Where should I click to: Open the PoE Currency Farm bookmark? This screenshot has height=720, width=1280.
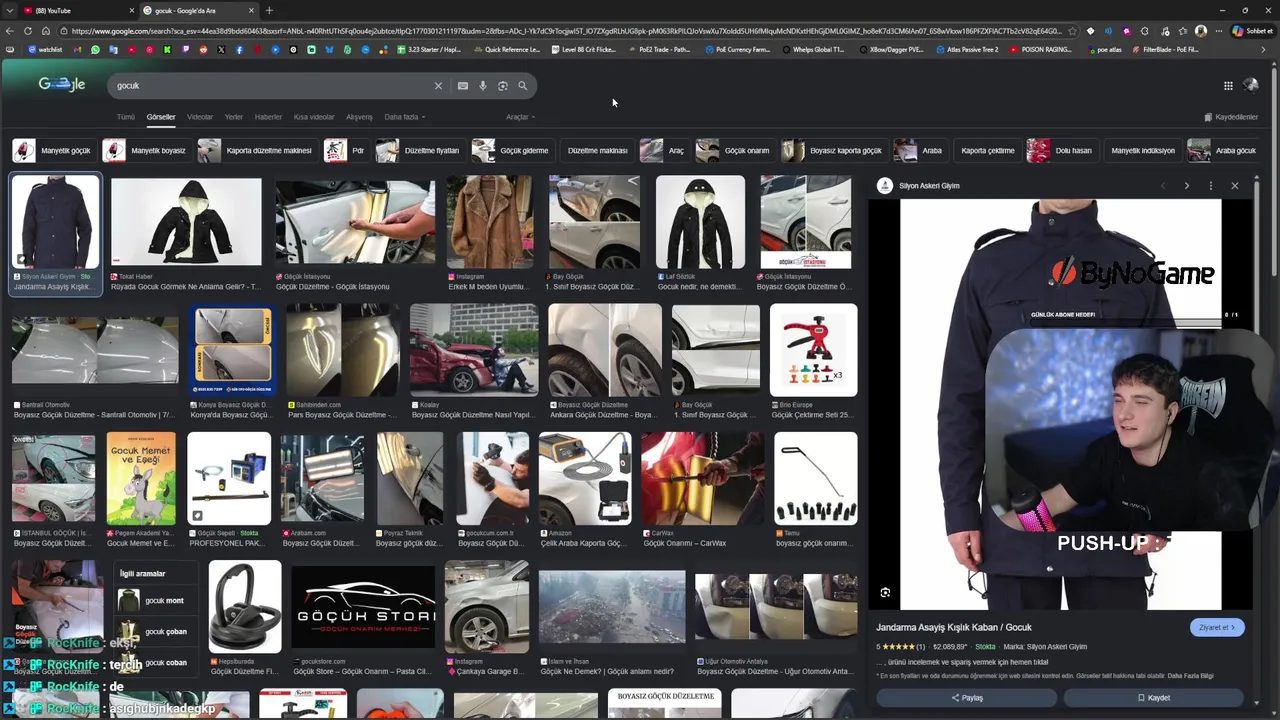coord(738,49)
